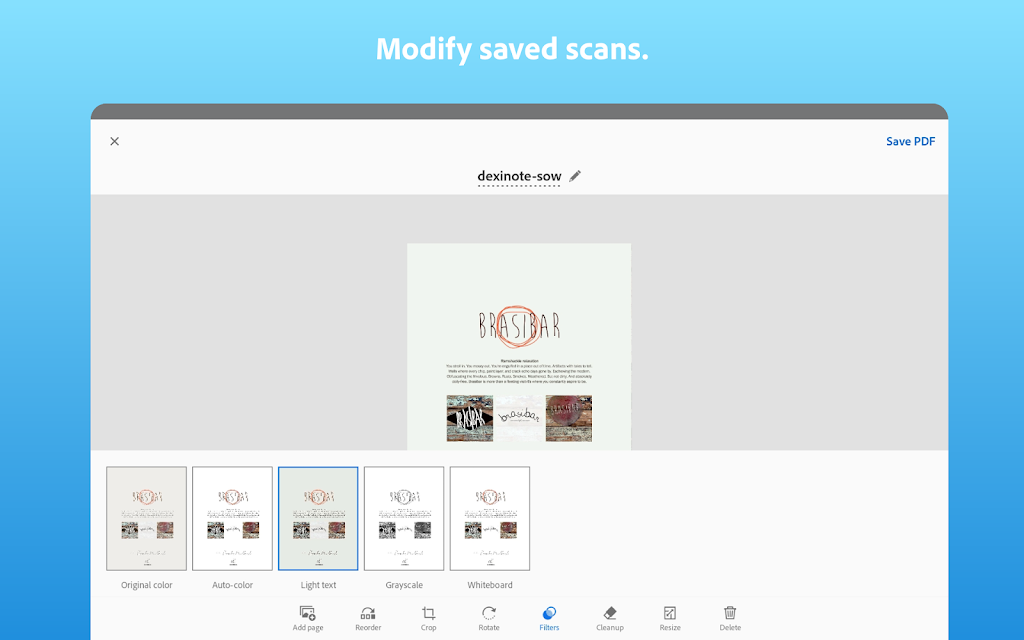Screen dimensions: 1024x640
Task: Select the Reorder pages icon
Action: 368,618
